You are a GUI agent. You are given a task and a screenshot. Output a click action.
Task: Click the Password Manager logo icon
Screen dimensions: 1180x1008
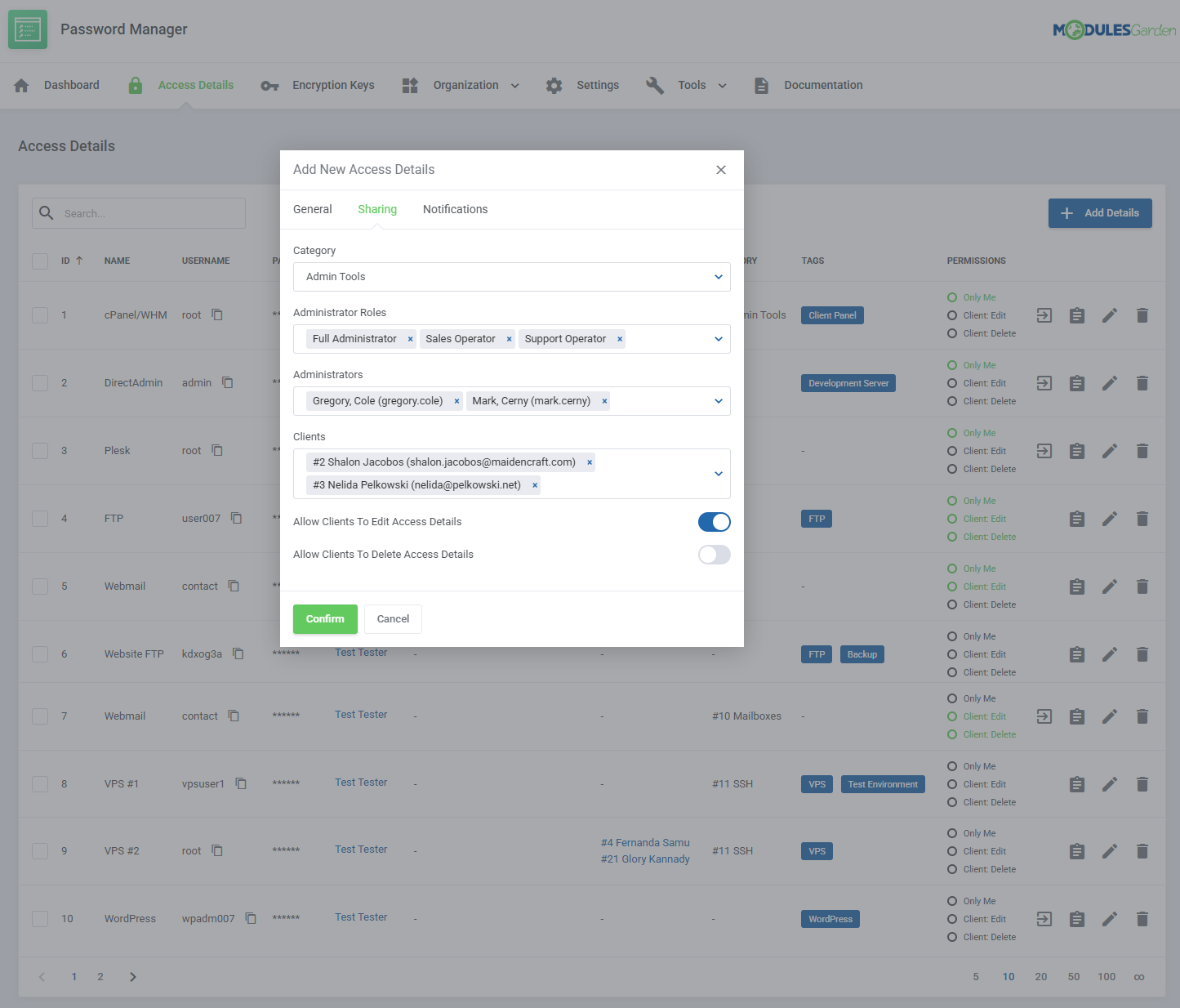(28, 29)
